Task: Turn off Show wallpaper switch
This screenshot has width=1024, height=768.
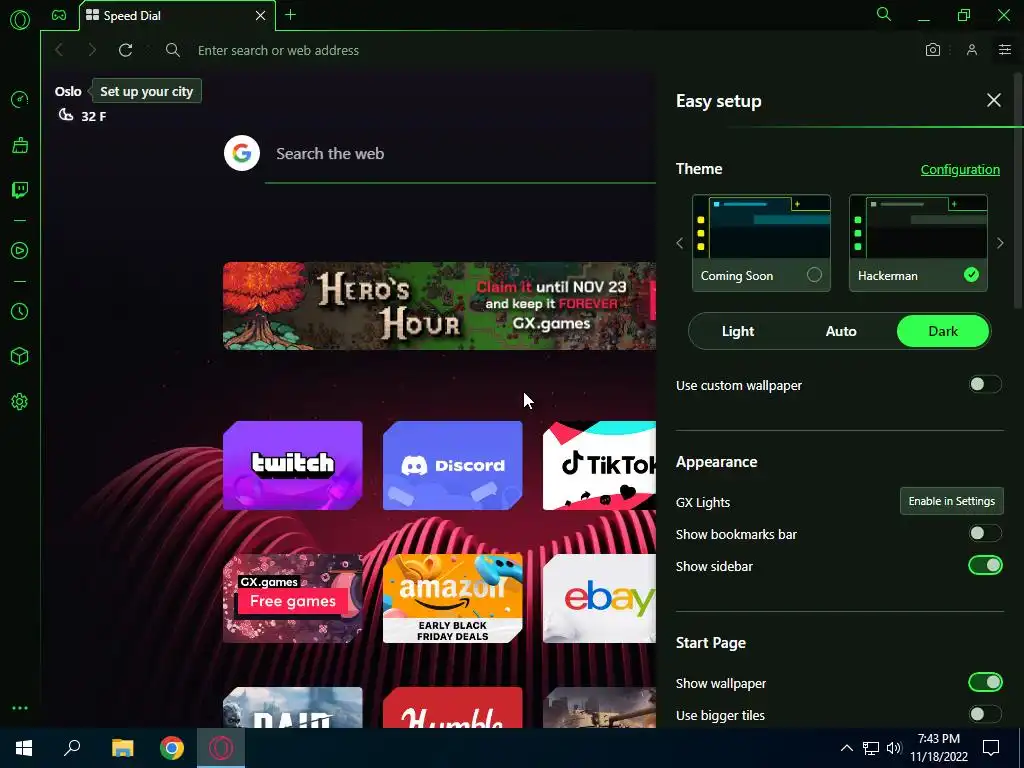Action: tap(985, 682)
